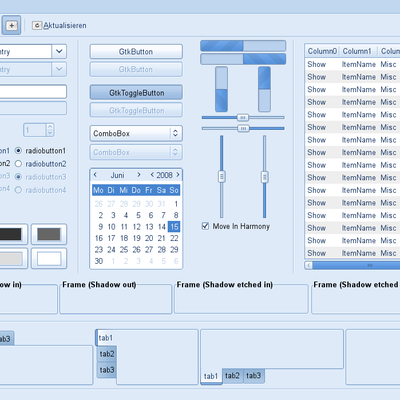Click the dark gray color button
The width and height of the screenshot is (400, 400).
point(49,234)
